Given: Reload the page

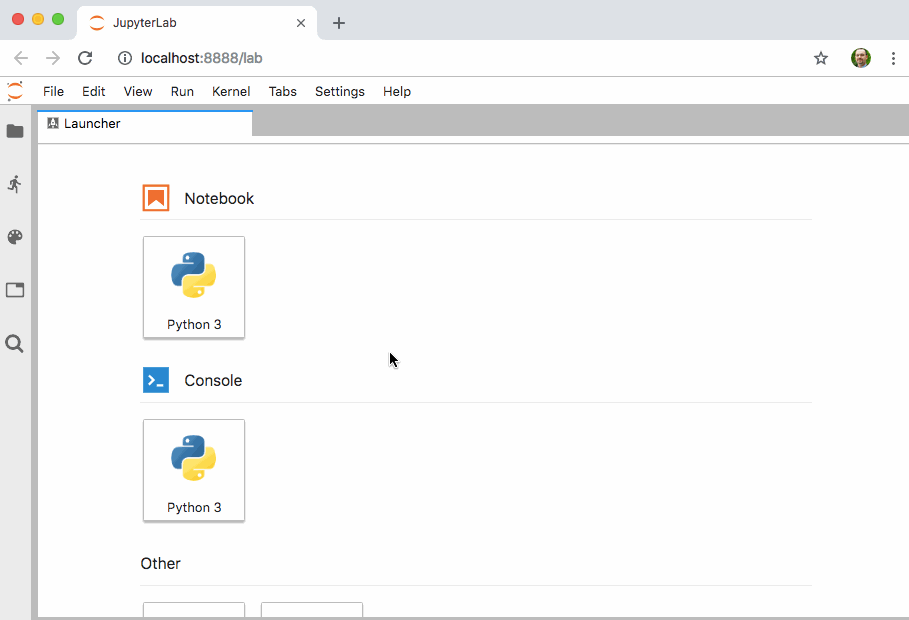Looking at the screenshot, I should pos(85,58).
